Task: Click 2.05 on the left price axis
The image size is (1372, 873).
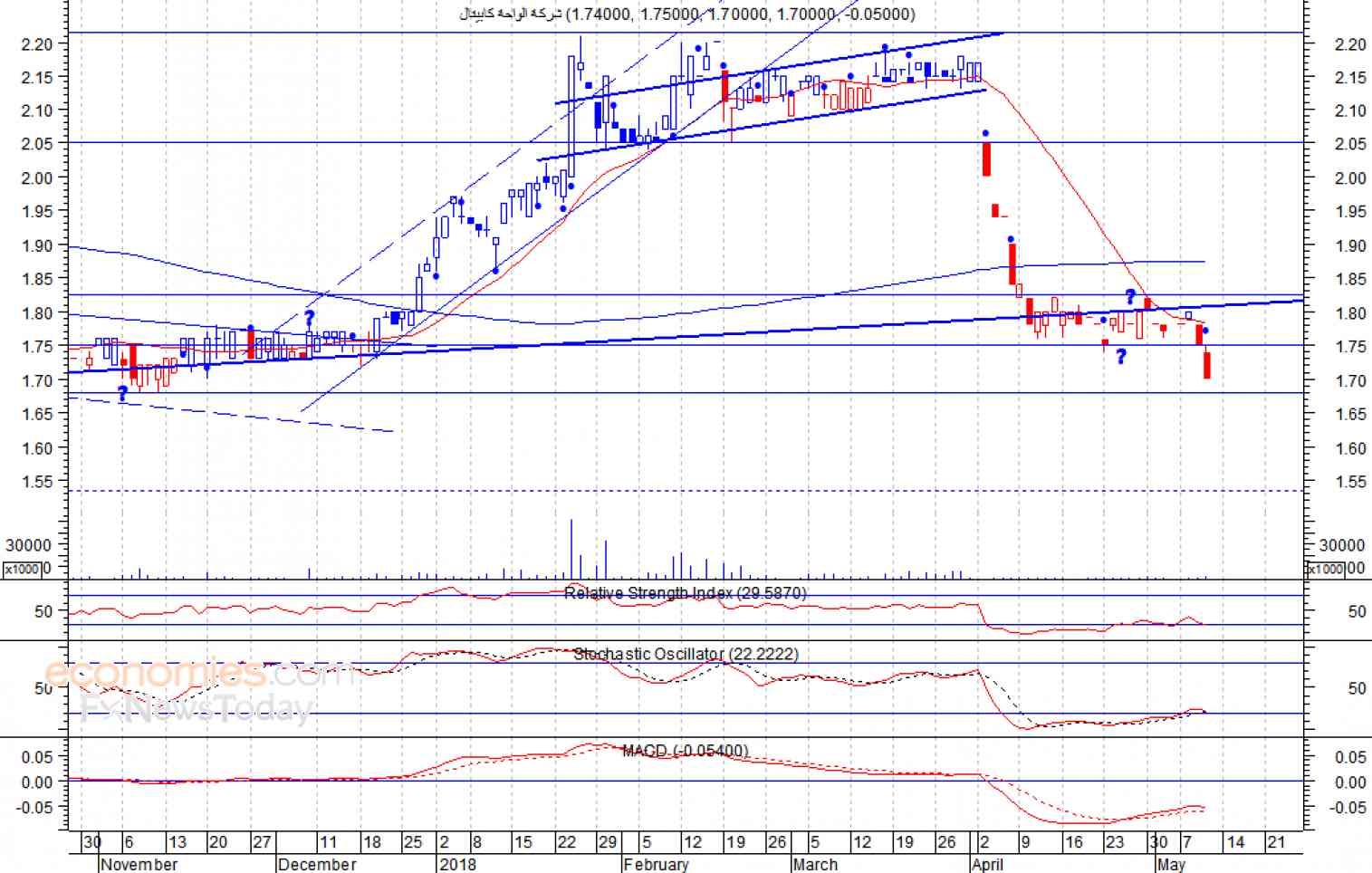Action: 36,144
